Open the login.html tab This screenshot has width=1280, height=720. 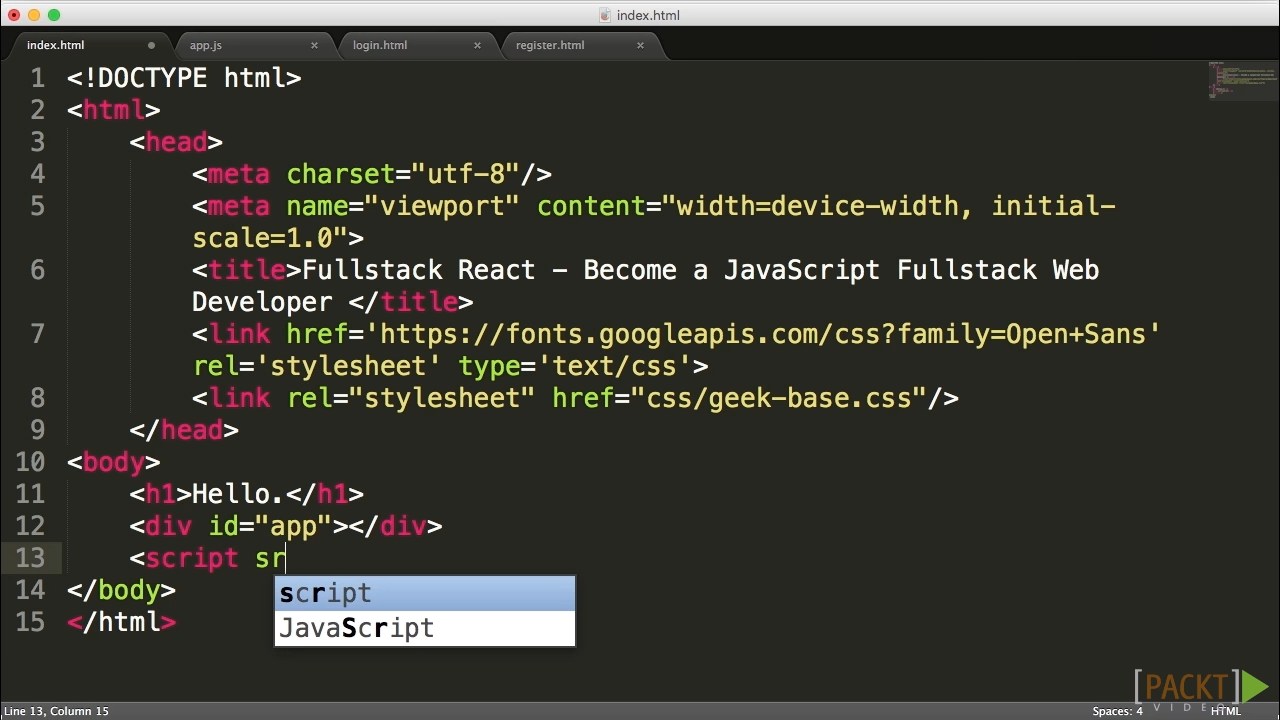tap(380, 45)
